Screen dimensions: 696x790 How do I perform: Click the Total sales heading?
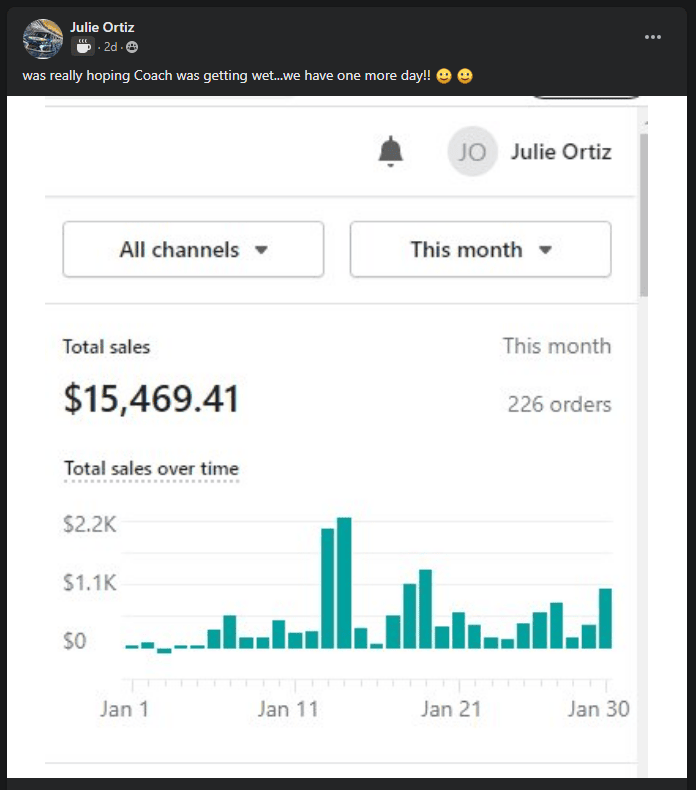[106, 347]
